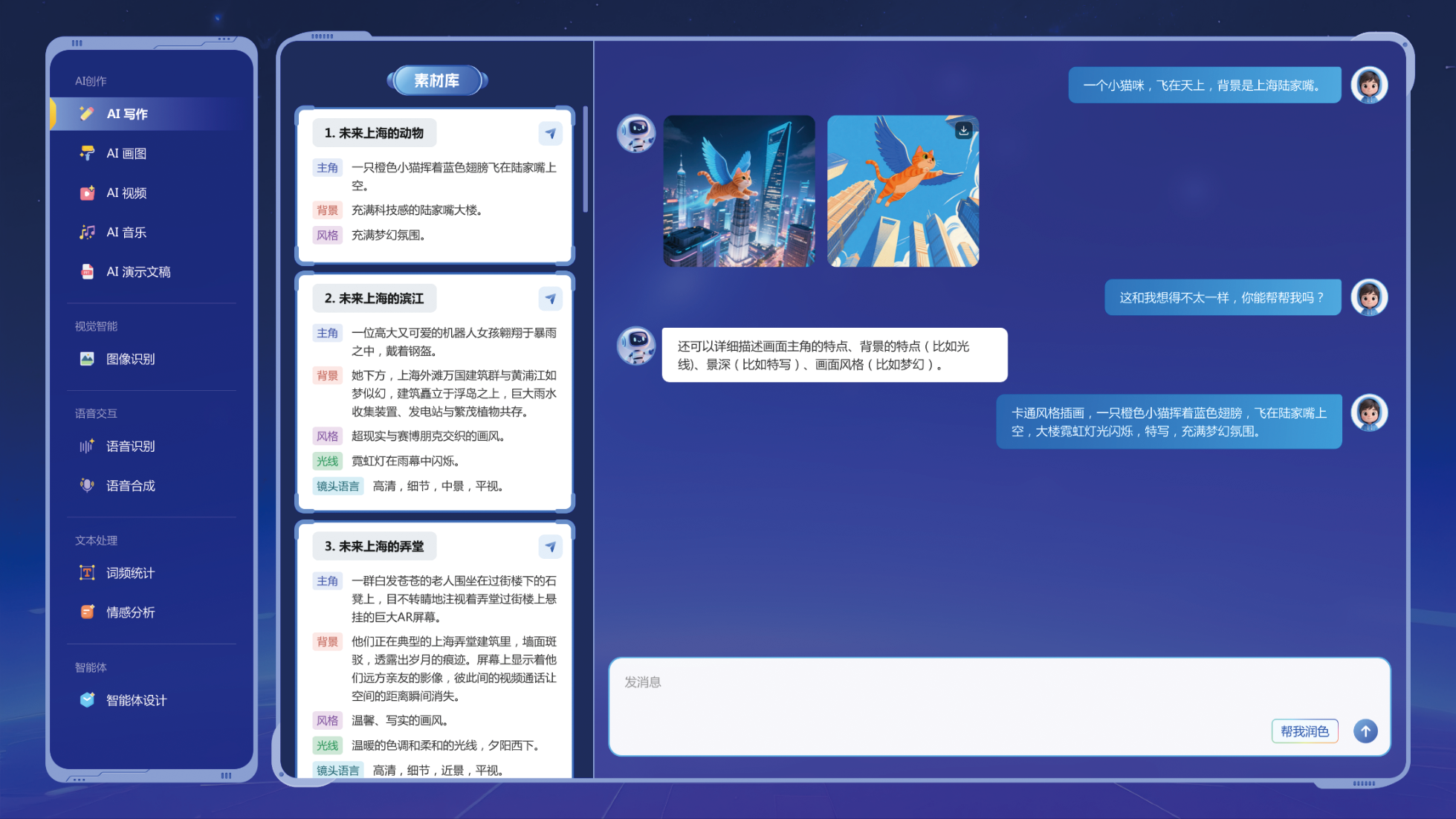Click the robot avatar beside the 还可以详细描述 reply
The image size is (1456, 819).
pos(637,346)
